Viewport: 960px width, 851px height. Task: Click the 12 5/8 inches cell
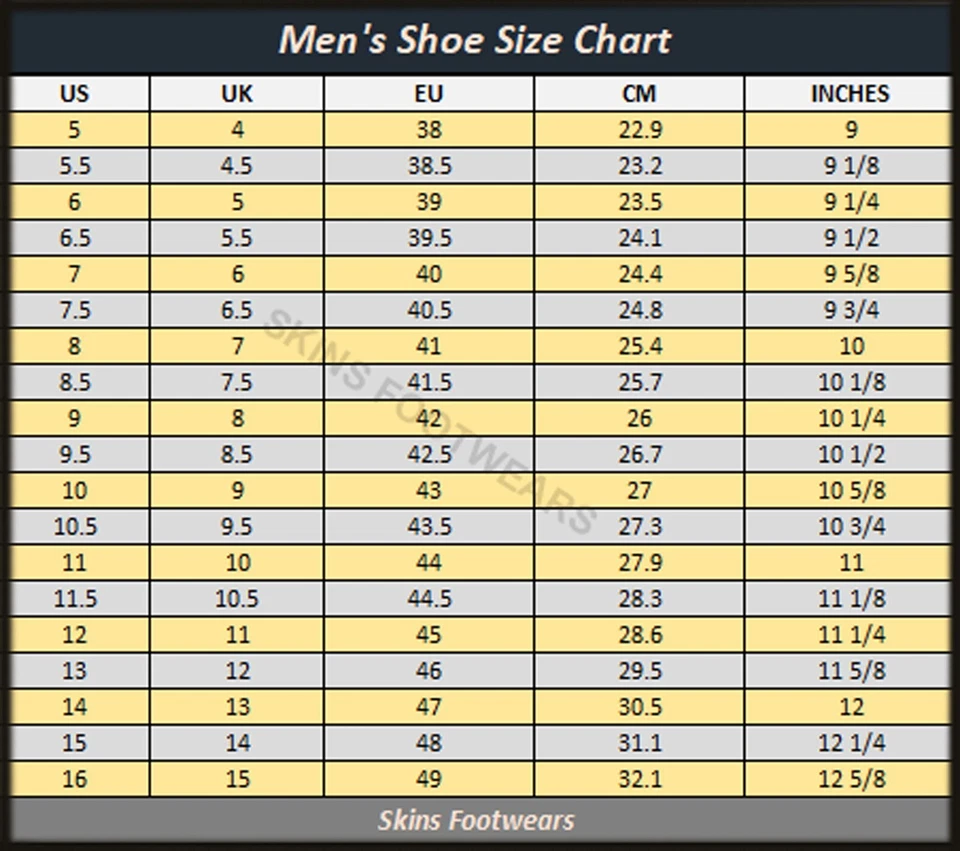click(x=851, y=779)
